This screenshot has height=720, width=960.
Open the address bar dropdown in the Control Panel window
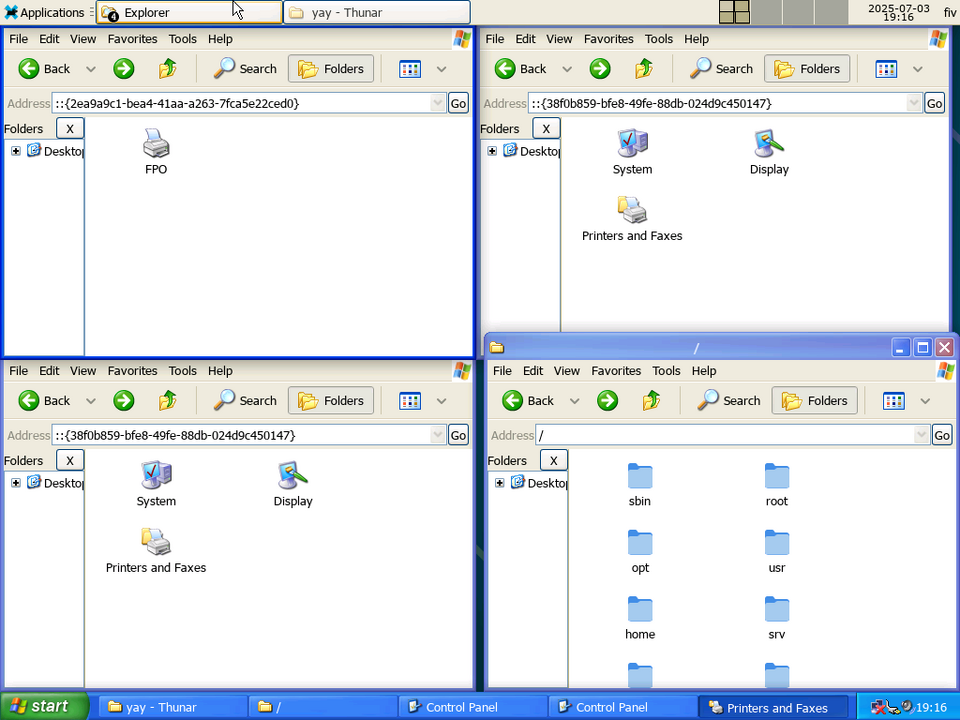[x=913, y=103]
